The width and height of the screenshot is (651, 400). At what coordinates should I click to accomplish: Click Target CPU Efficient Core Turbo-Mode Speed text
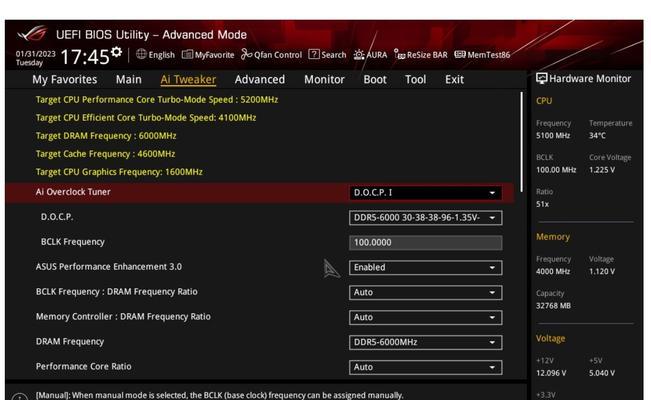click(146, 118)
